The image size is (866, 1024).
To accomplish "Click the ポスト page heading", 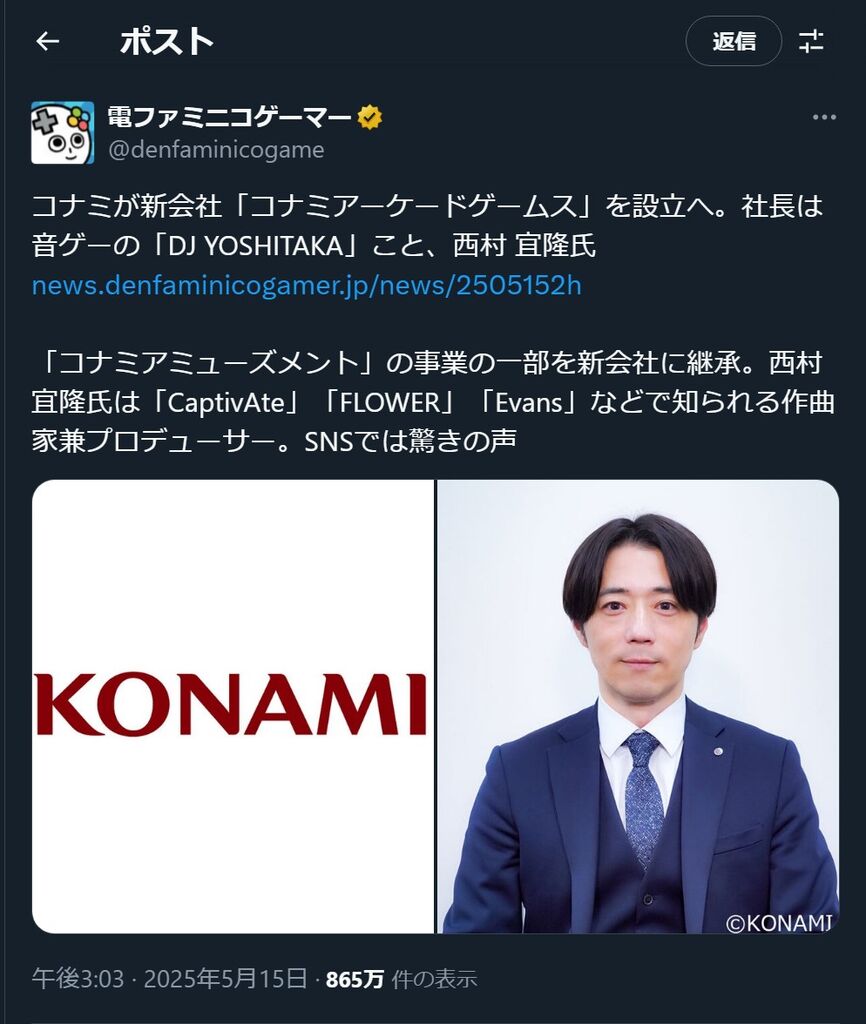I will pyautogui.click(x=167, y=42).
